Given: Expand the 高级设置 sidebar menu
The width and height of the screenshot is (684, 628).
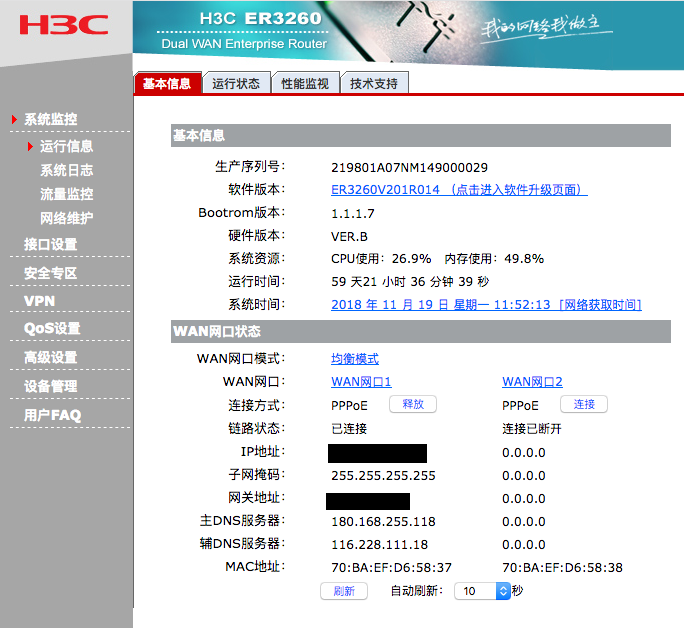Looking at the screenshot, I should pyautogui.click(x=51, y=358).
